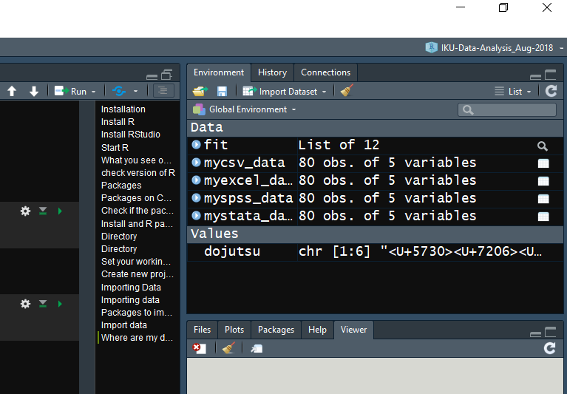
Task: View myexcel_da... in table viewer icon
Action: [543, 181]
